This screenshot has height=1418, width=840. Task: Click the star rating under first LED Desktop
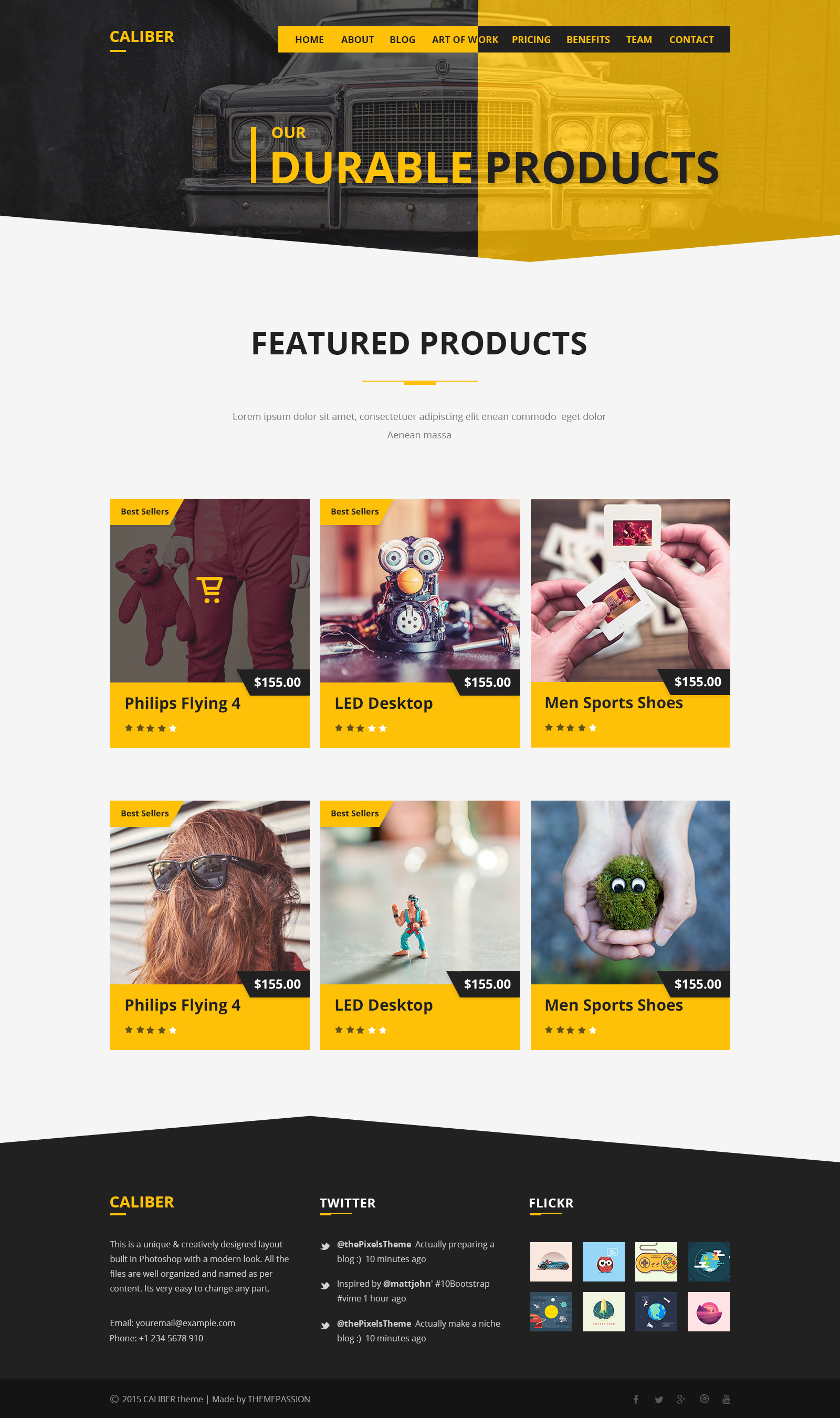pyautogui.click(x=361, y=728)
